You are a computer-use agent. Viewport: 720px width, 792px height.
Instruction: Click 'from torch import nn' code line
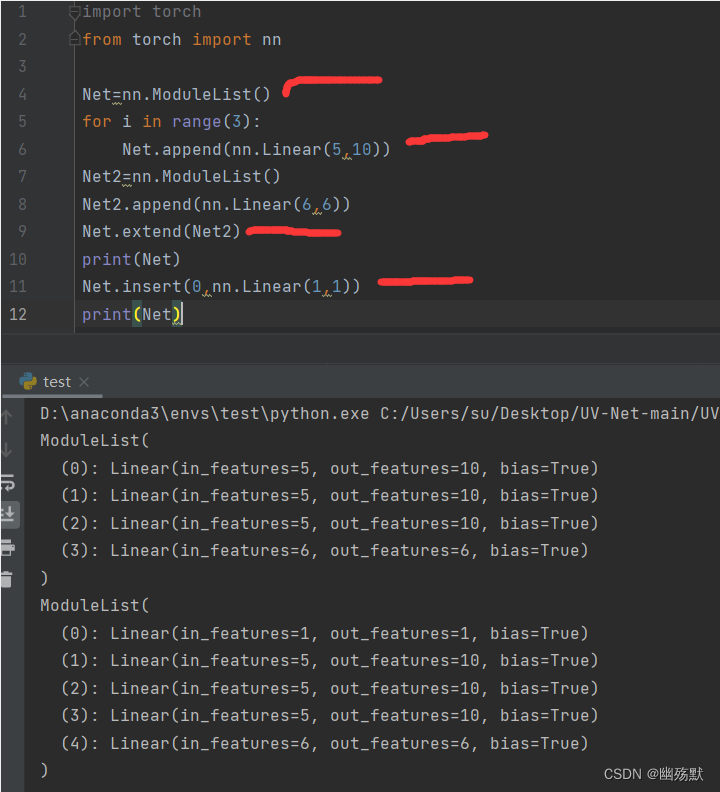pos(182,39)
